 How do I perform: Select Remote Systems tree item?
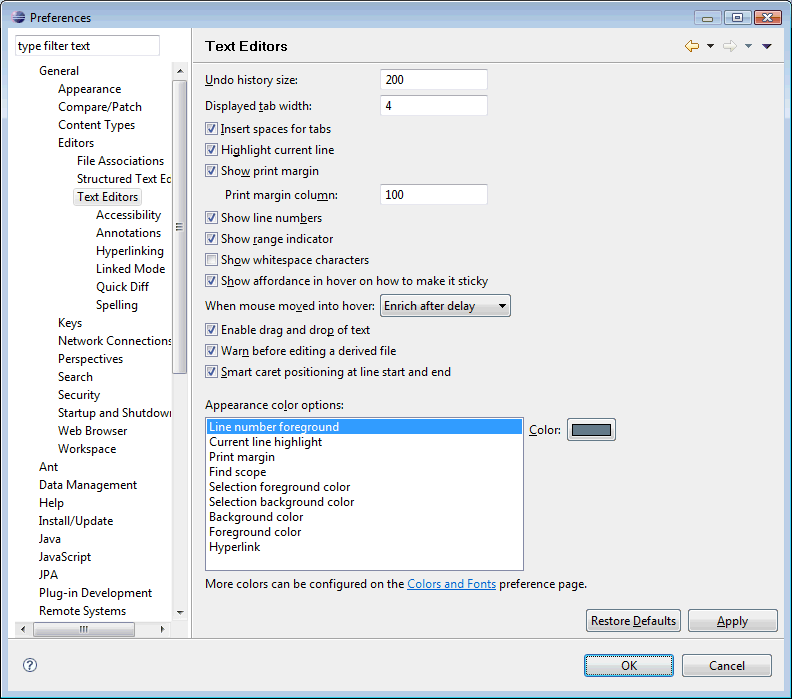point(82,611)
